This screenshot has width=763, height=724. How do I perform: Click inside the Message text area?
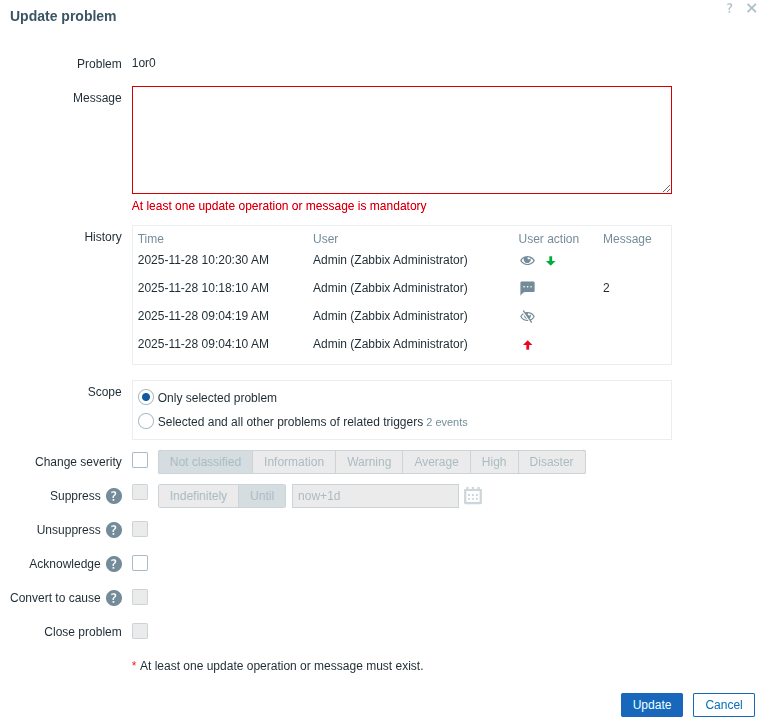click(401, 140)
